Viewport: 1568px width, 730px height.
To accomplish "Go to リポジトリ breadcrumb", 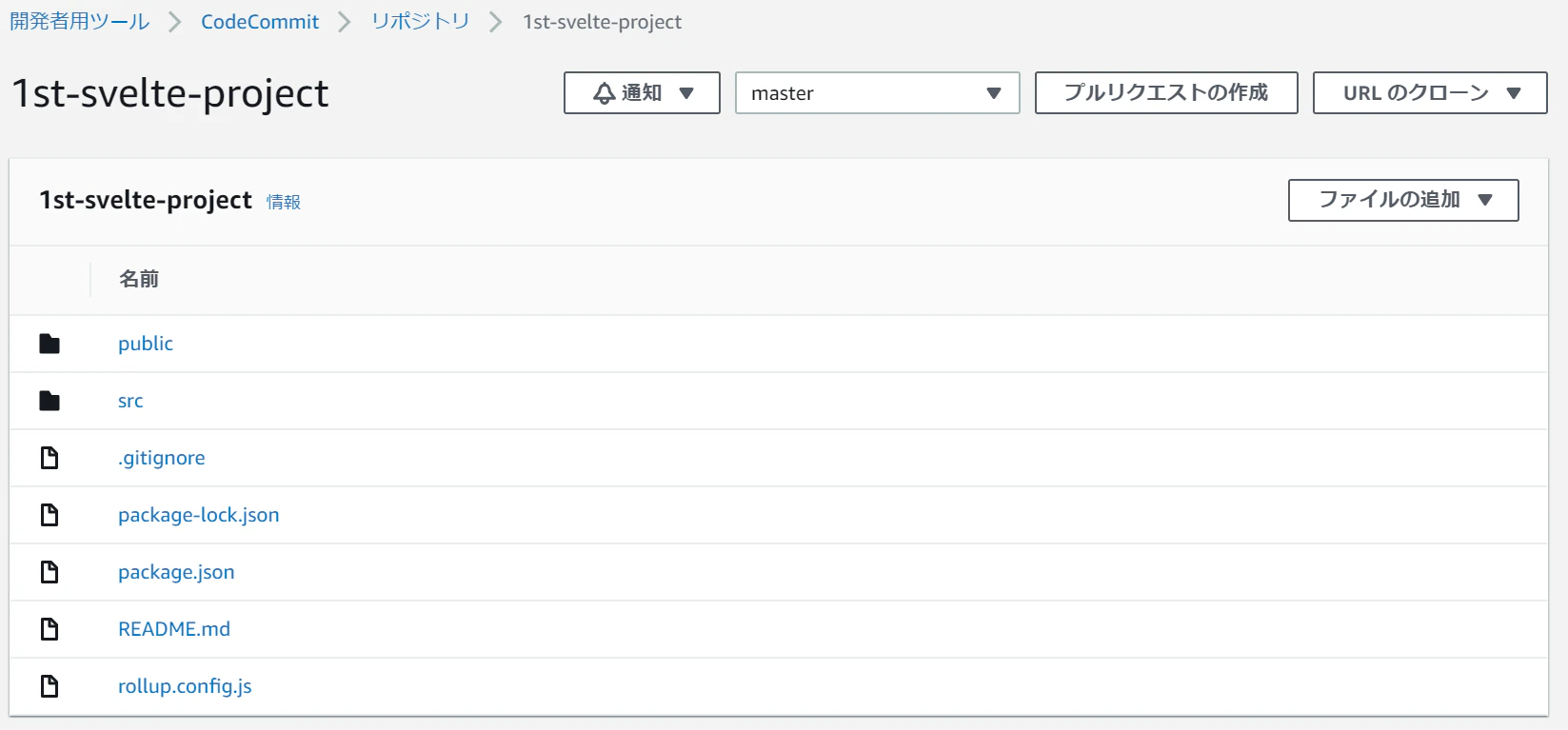I will pyautogui.click(x=421, y=22).
